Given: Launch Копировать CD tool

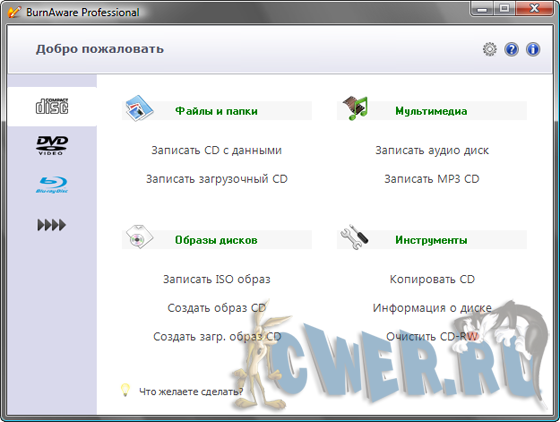Looking at the screenshot, I should click(x=432, y=279).
